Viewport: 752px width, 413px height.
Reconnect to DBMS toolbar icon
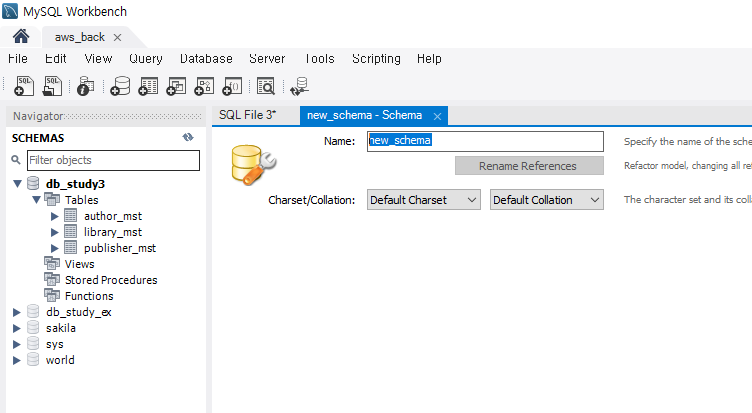300,86
